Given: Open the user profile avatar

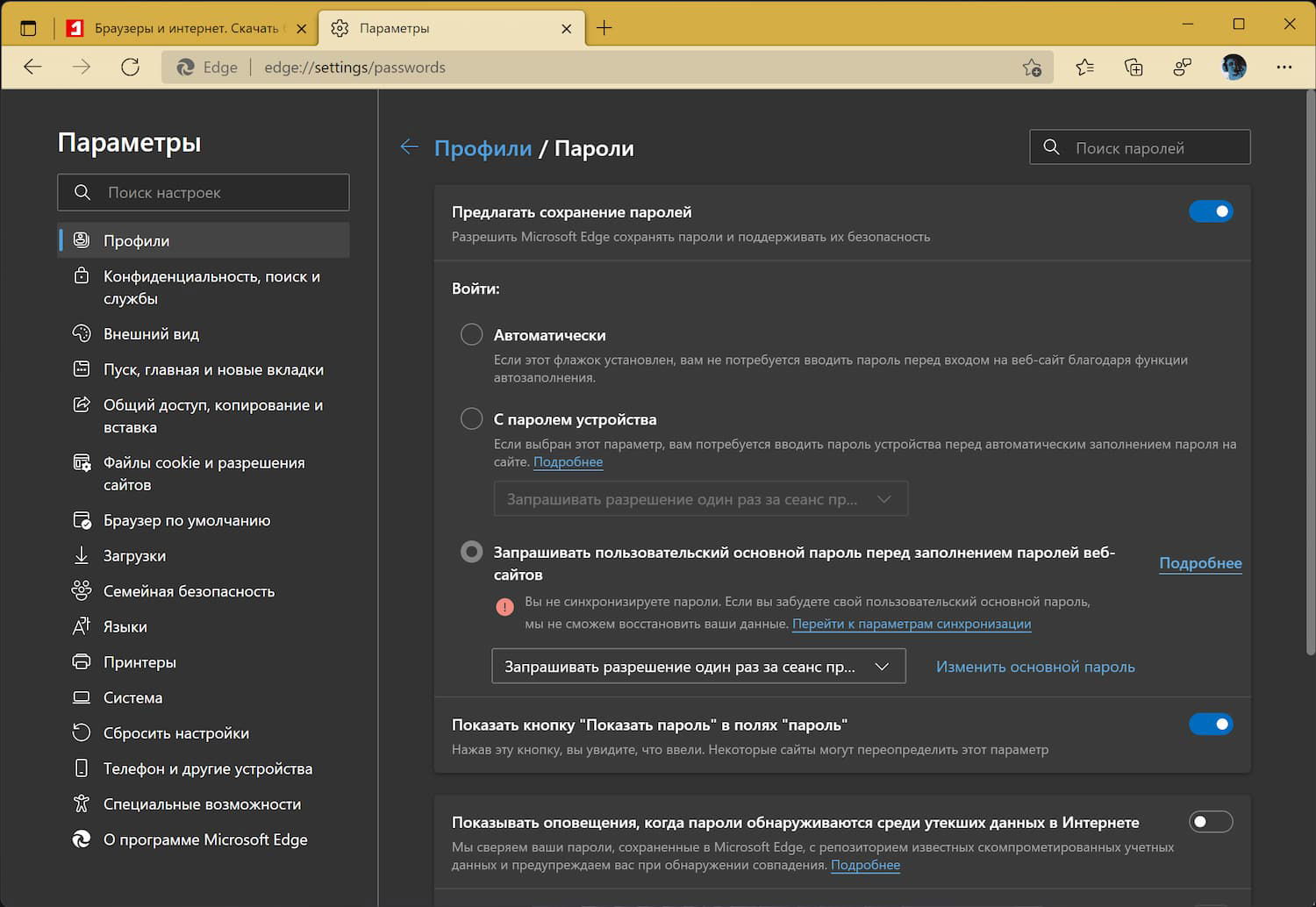Looking at the screenshot, I should click(x=1234, y=68).
